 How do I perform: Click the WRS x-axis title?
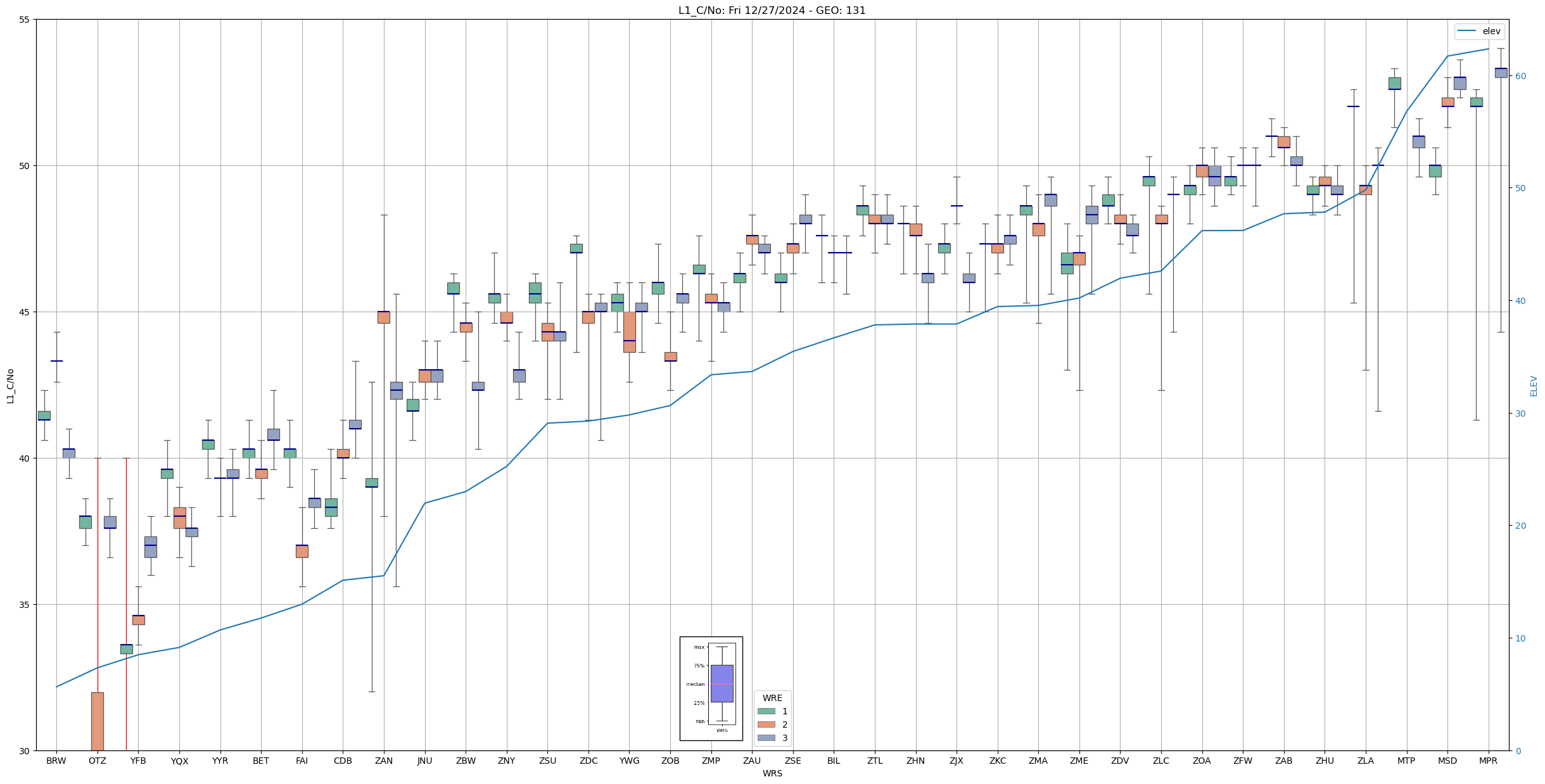772,773
